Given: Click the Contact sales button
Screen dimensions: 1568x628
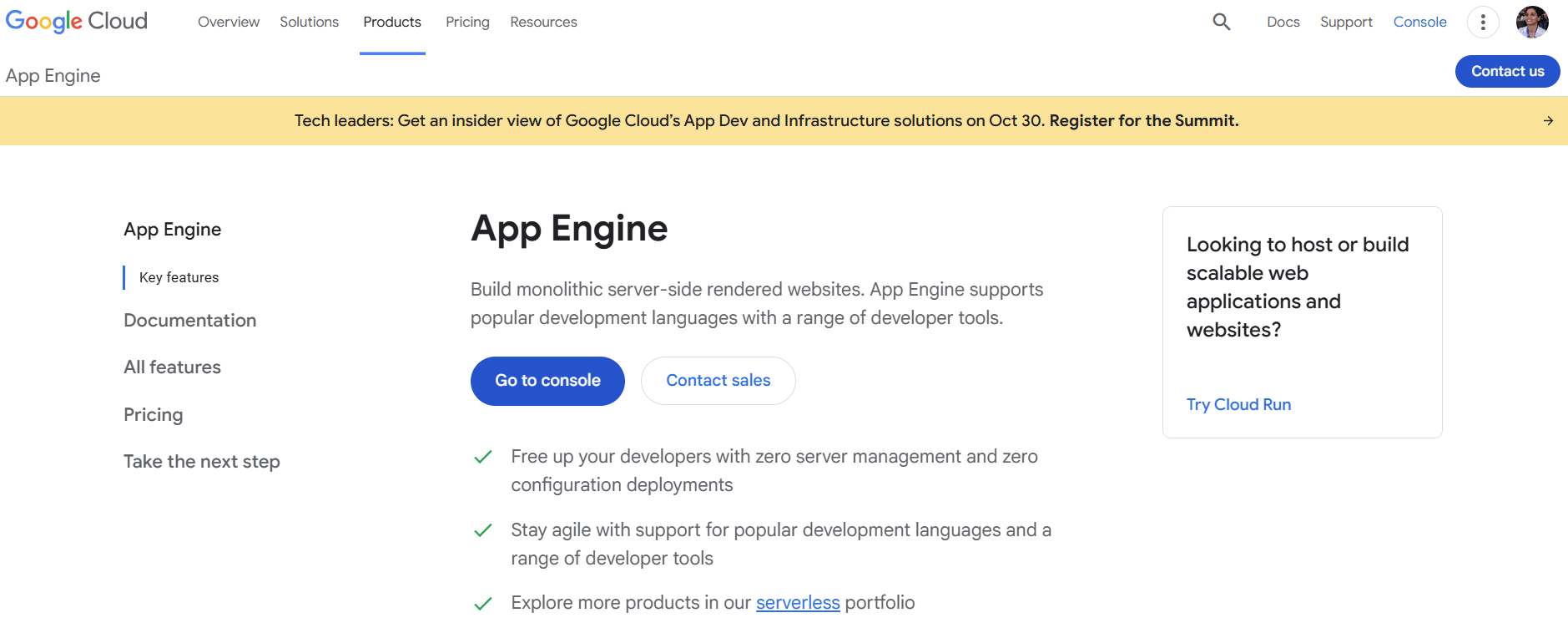Looking at the screenshot, I should pos(718,381).
